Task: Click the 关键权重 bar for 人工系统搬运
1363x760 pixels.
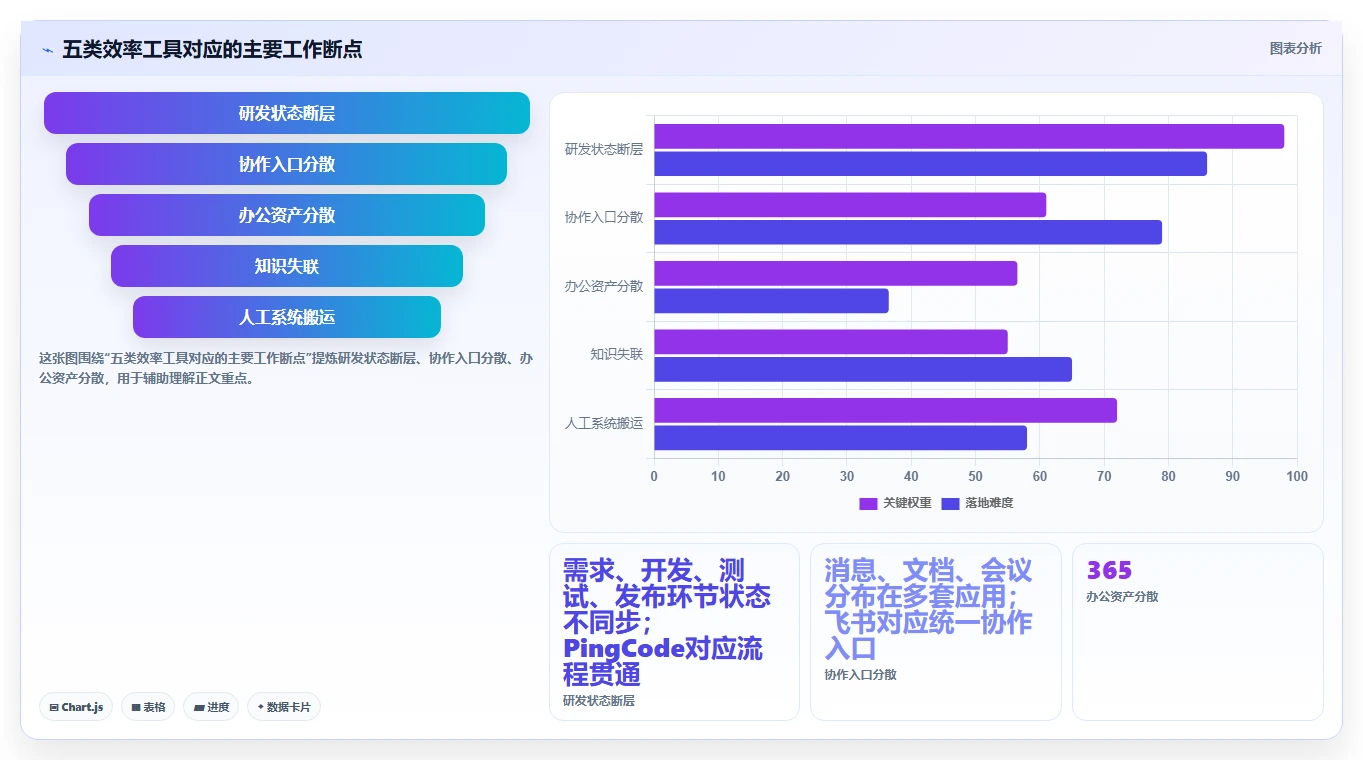Action: point(885,410)
